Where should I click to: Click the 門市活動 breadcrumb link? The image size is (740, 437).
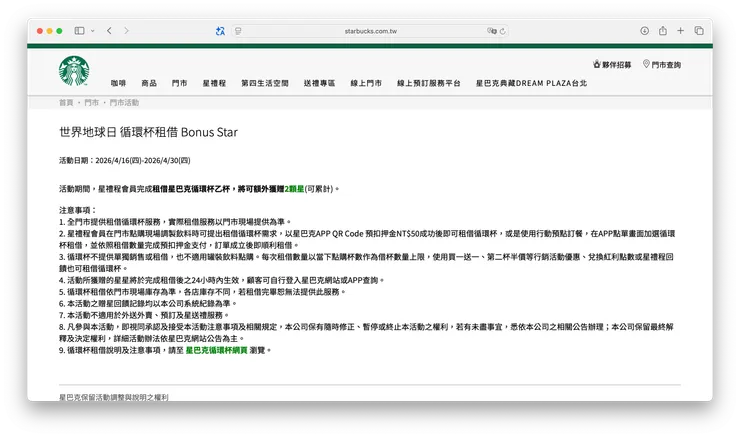(x=124, y=102)
